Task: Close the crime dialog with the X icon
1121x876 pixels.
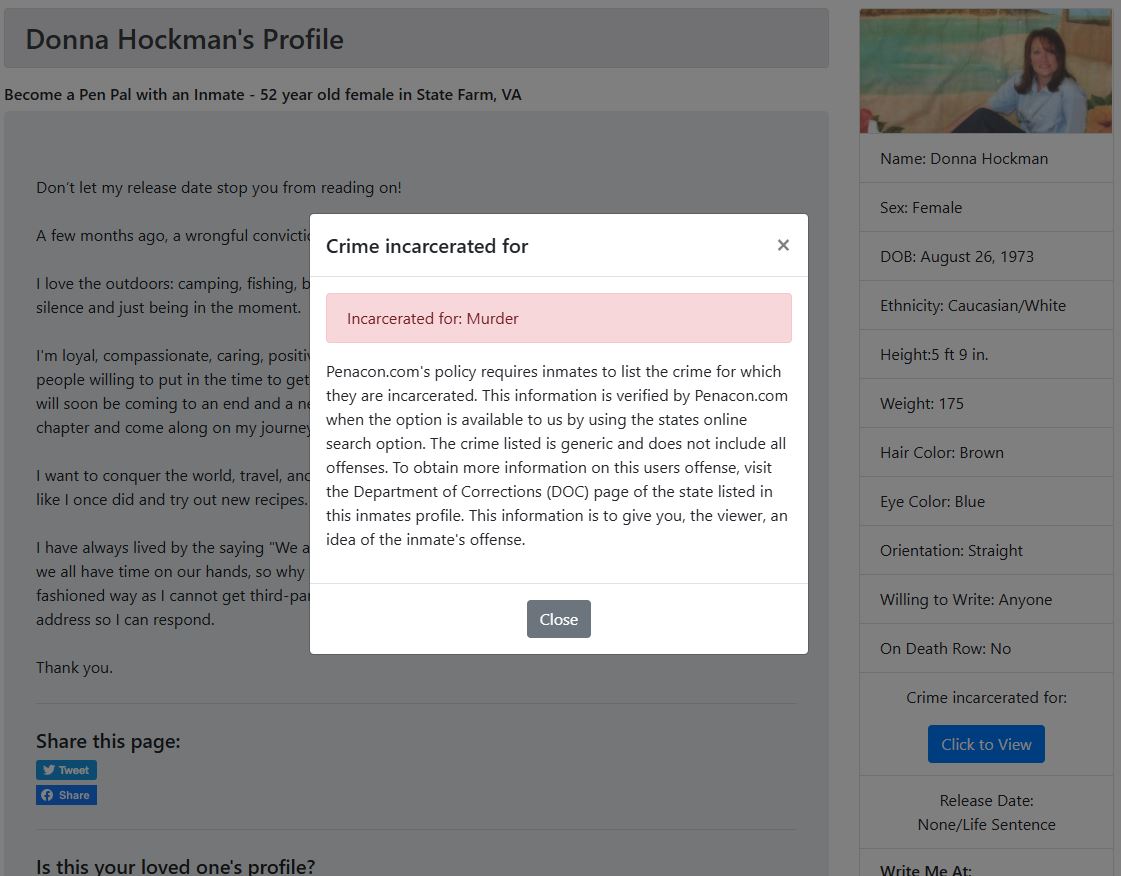Action: coord(783,245)
